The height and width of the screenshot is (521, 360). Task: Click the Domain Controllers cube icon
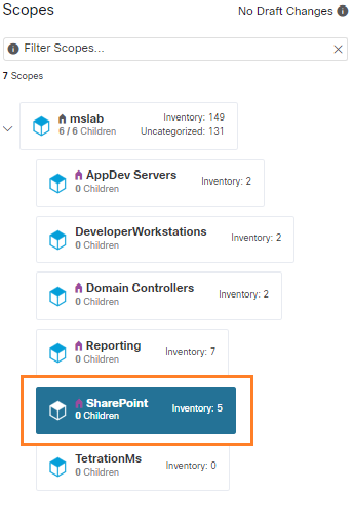58,296
